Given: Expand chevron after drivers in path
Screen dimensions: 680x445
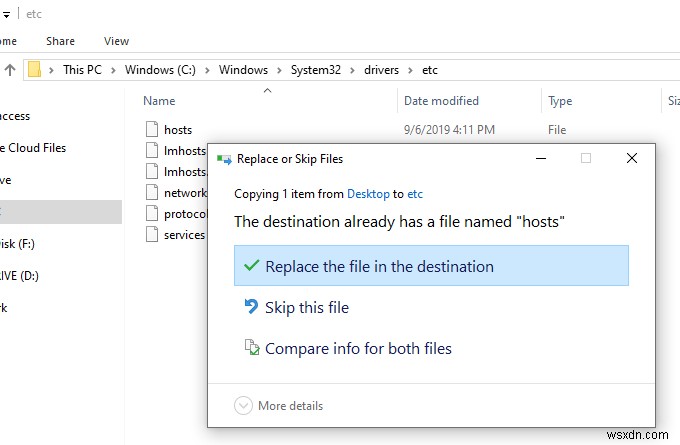Looking at the screenshot, I should [410, 70].
